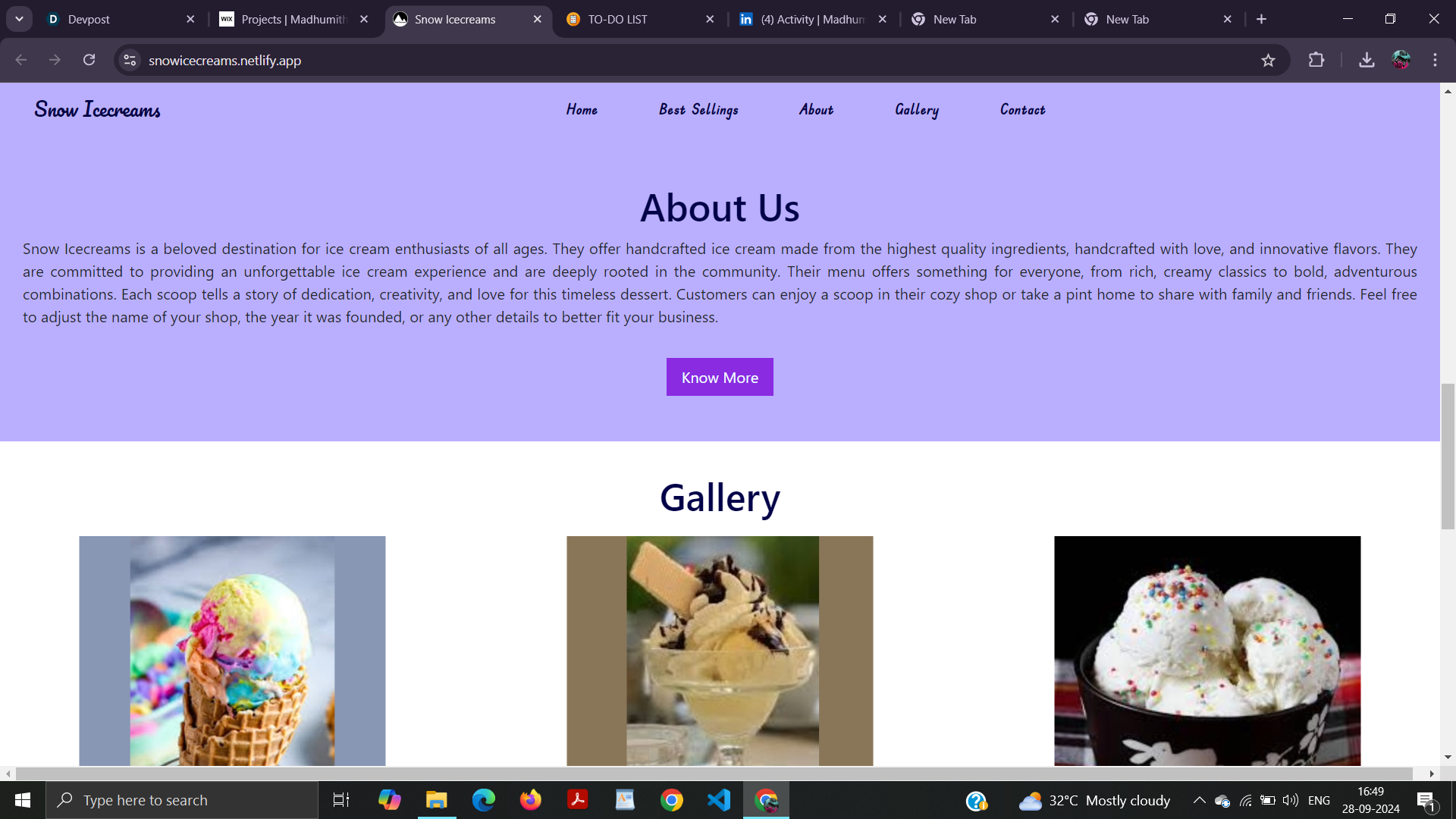The height and width of the screenshot is (819, 1456).
Task: Open the Chrome downloads icon
Action: pos(1367,60)
